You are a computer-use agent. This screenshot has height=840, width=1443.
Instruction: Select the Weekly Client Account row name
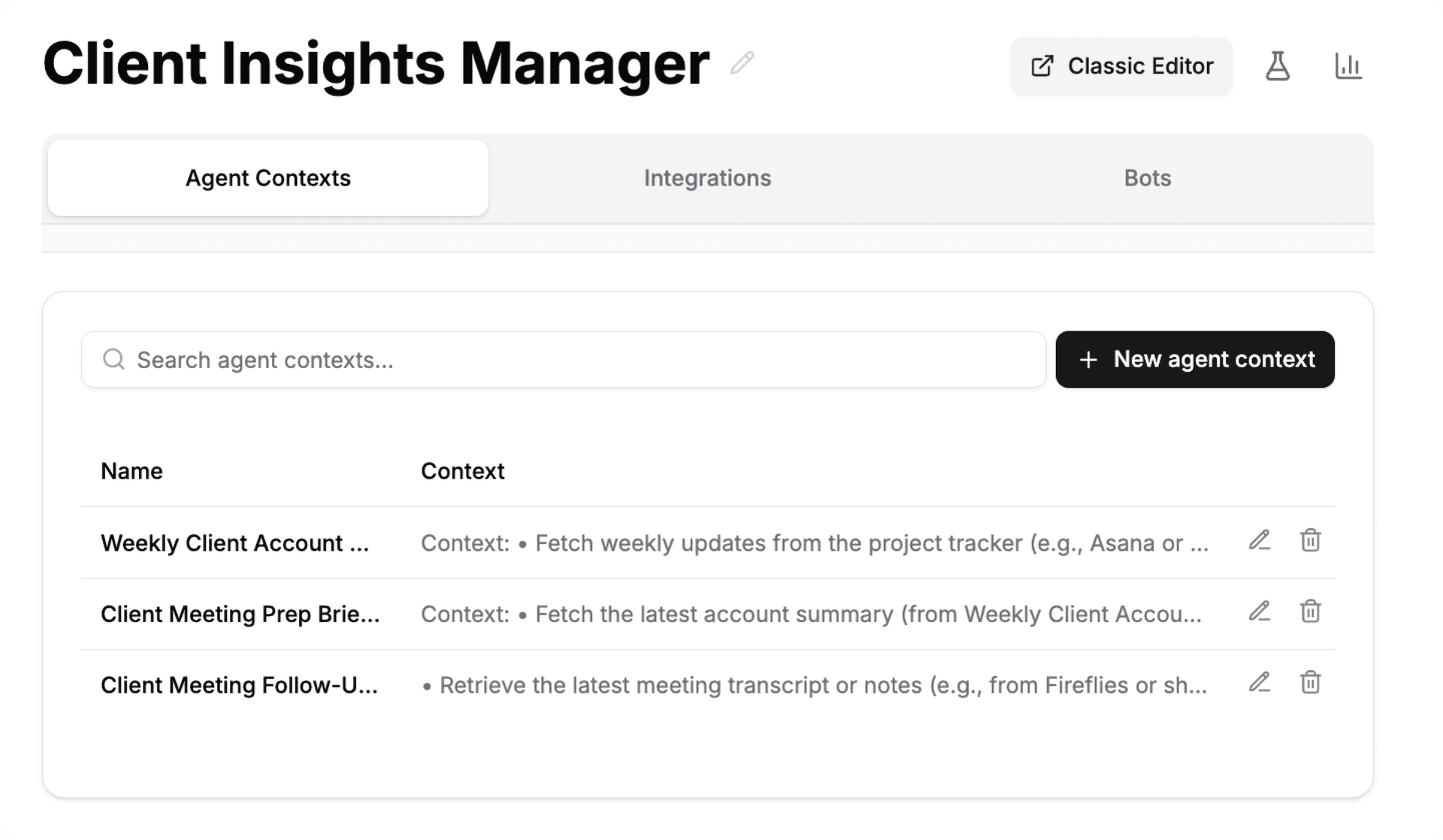(235, 543)
